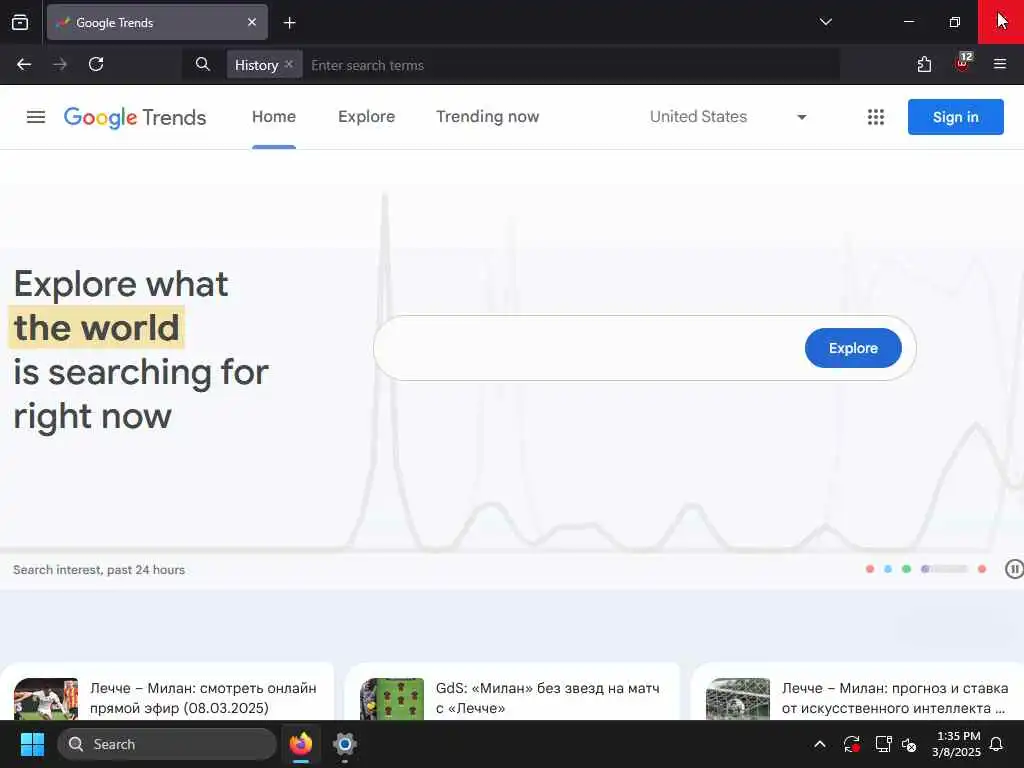
Task: Click the blue Explore search button
Action: pyautogui.click(x=853, y=348)
